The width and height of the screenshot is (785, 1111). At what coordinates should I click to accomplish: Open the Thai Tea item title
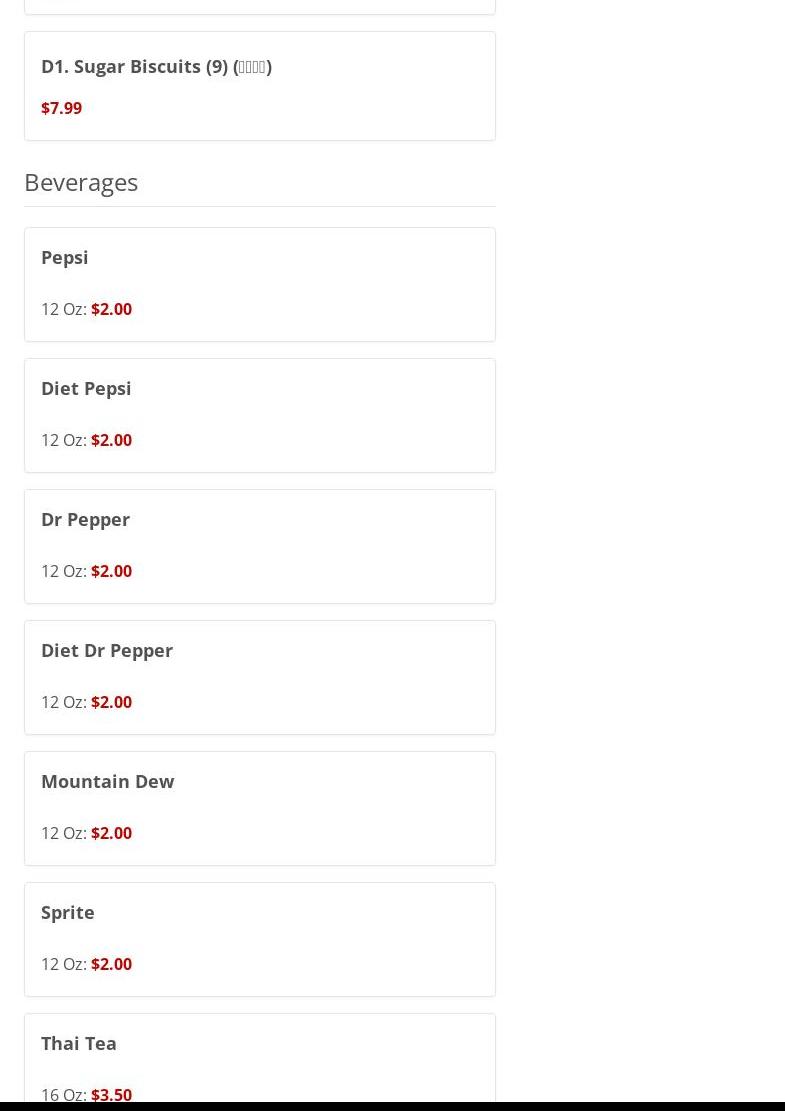point(79,1043)
